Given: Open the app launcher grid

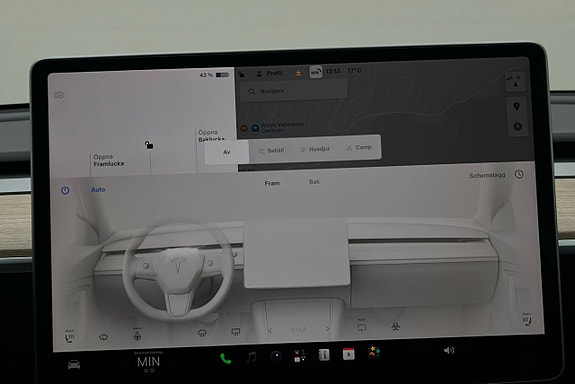Looking at the screenshot, I should [x=300, y=355].
